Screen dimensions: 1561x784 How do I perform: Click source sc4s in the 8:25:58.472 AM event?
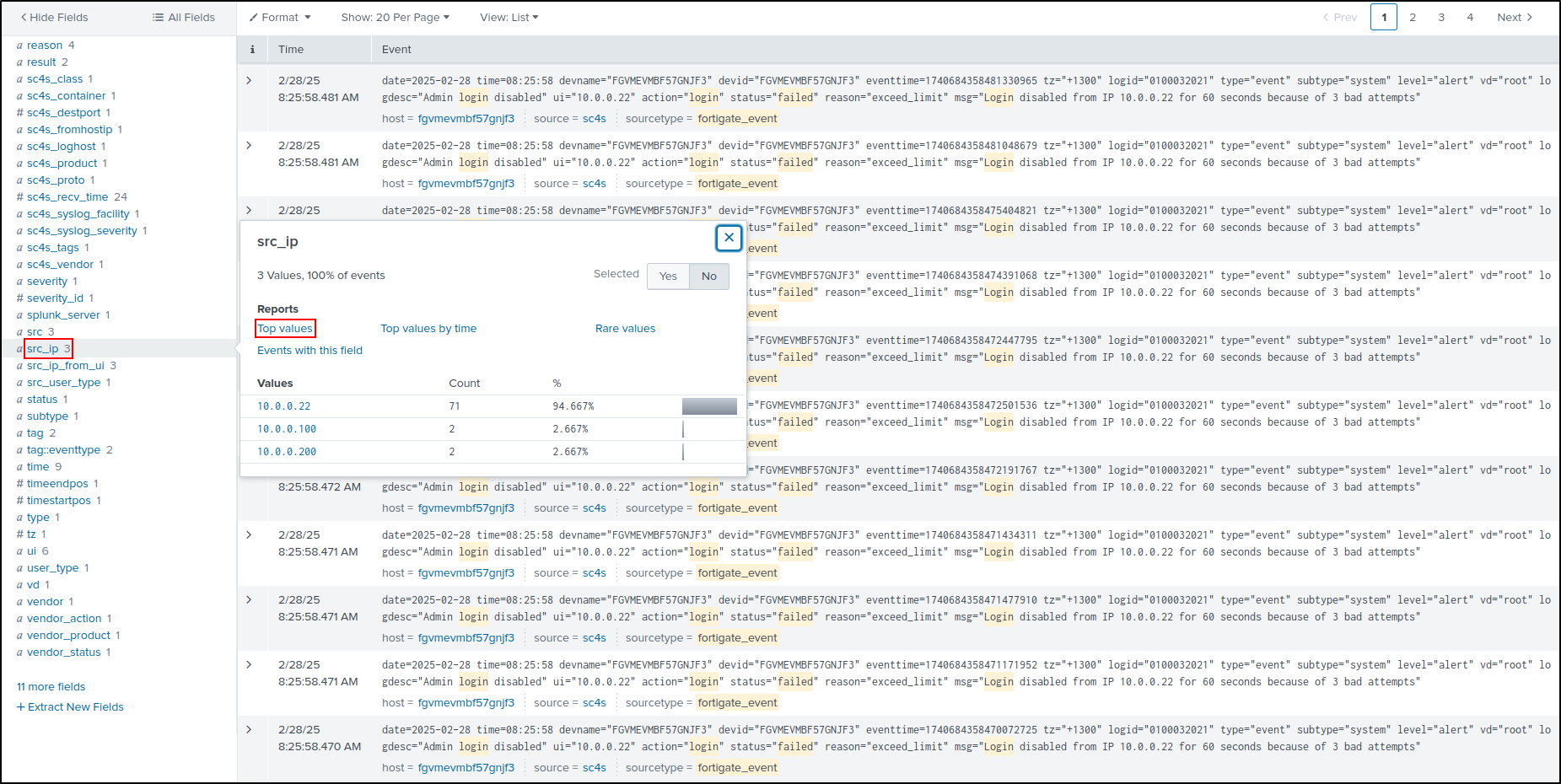pos(594,508)
